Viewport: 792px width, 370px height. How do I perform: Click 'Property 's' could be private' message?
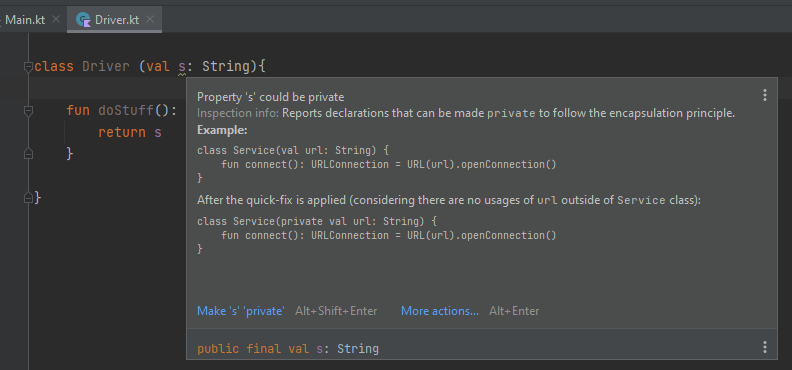[x=270, y=97]
